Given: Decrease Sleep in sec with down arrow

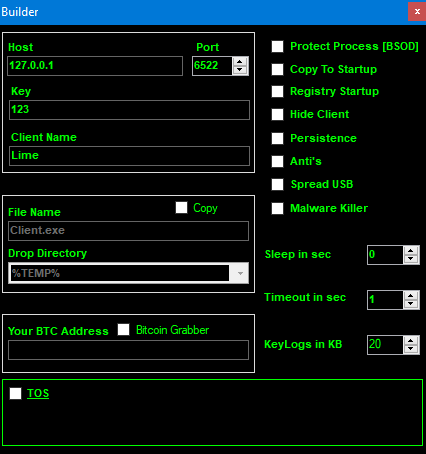Looking at the screenshot, I should pyautogui.click(x=411, y=259).
